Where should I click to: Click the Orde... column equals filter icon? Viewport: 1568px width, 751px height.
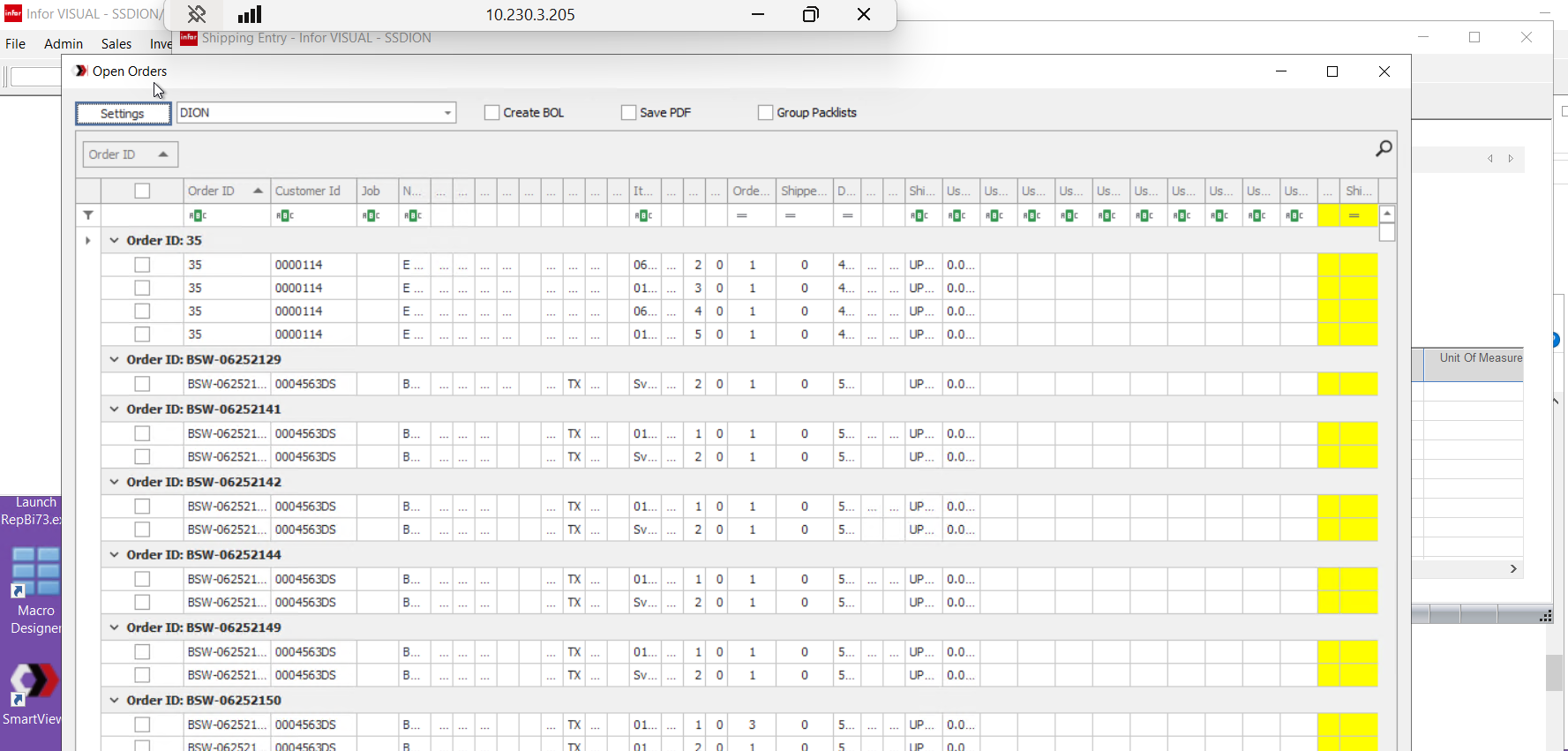click(742, 215)
